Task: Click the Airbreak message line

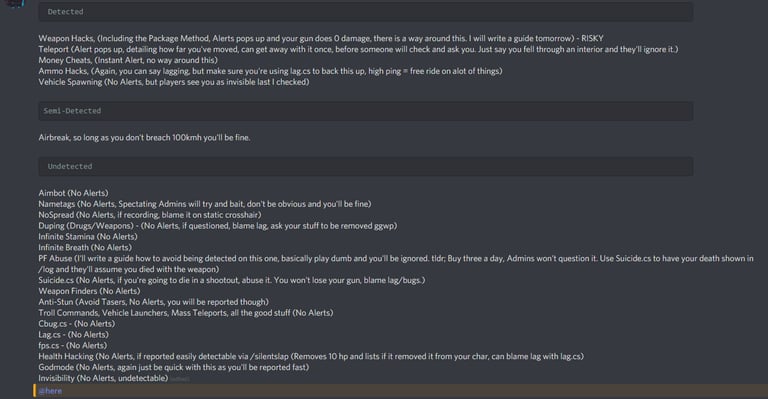Action: click(x=144, y=138)
